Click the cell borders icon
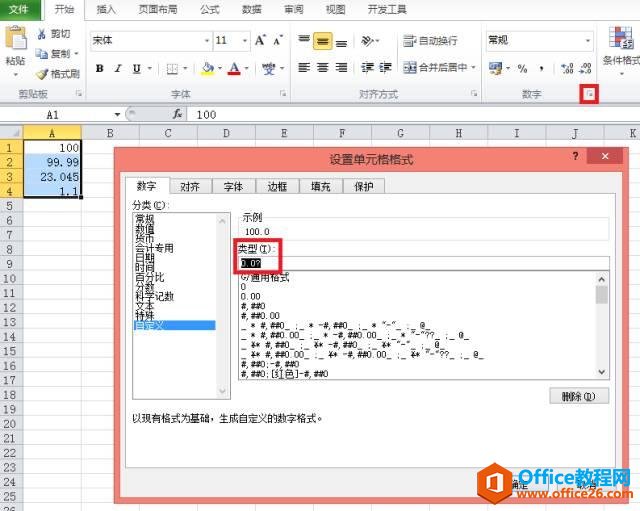The width and height of the screenshot is (640, 511). (172, 69)
